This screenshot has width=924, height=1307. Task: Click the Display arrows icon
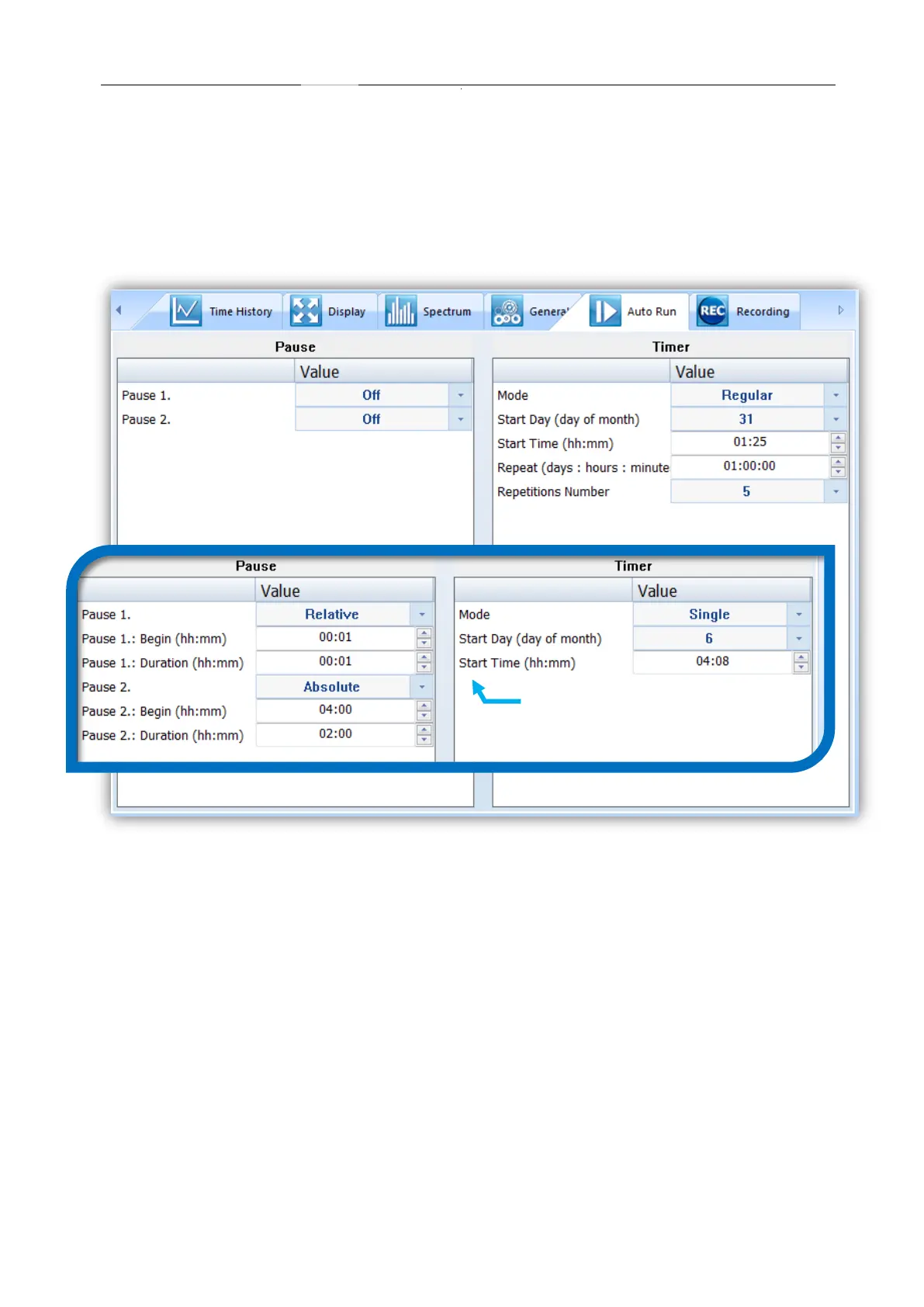305,311
